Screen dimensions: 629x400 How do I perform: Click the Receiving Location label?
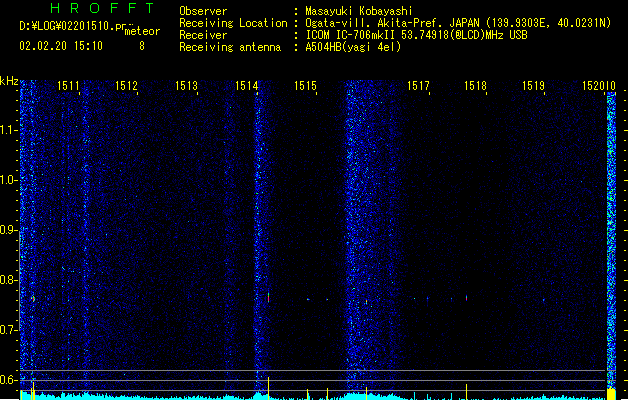[233, 23]
